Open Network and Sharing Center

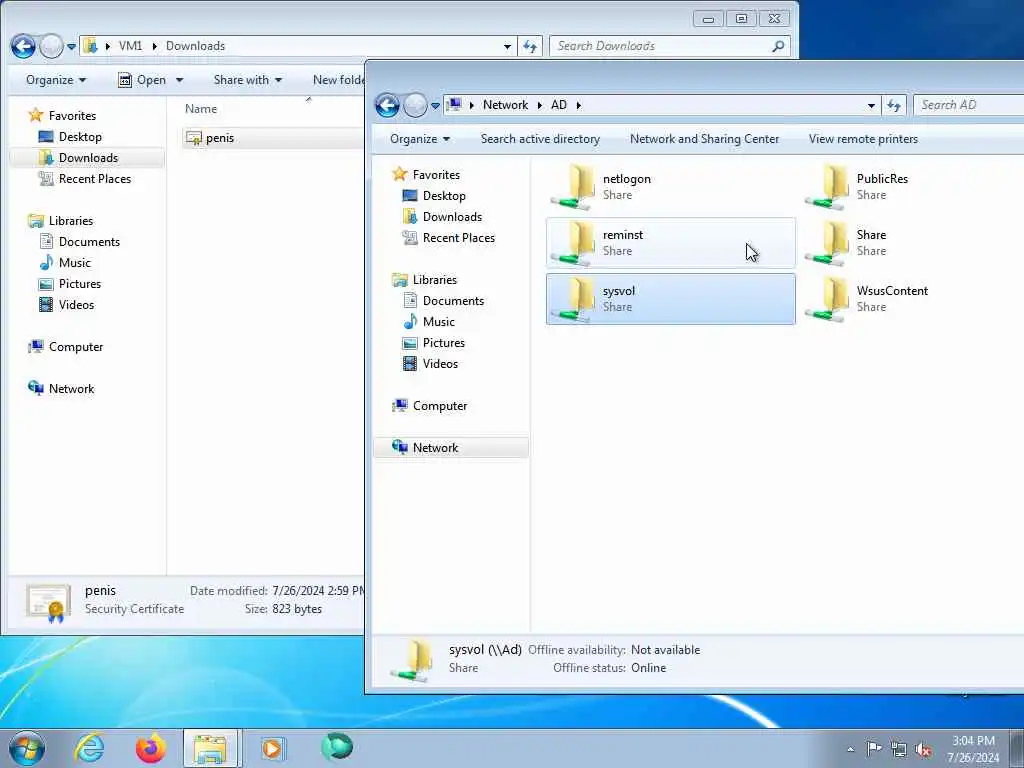click(x=704, y=139)
